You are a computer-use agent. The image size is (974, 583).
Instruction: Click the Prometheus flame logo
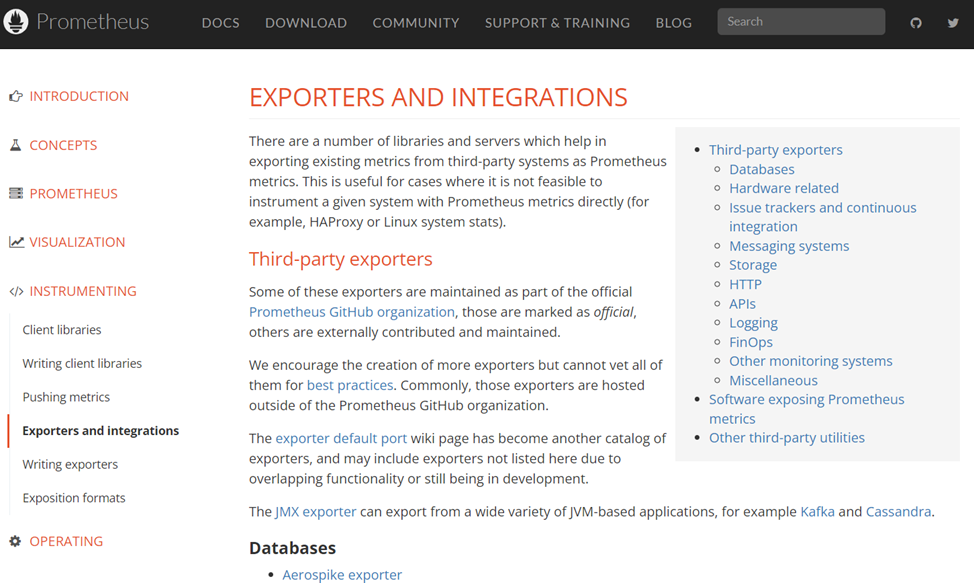16,22
